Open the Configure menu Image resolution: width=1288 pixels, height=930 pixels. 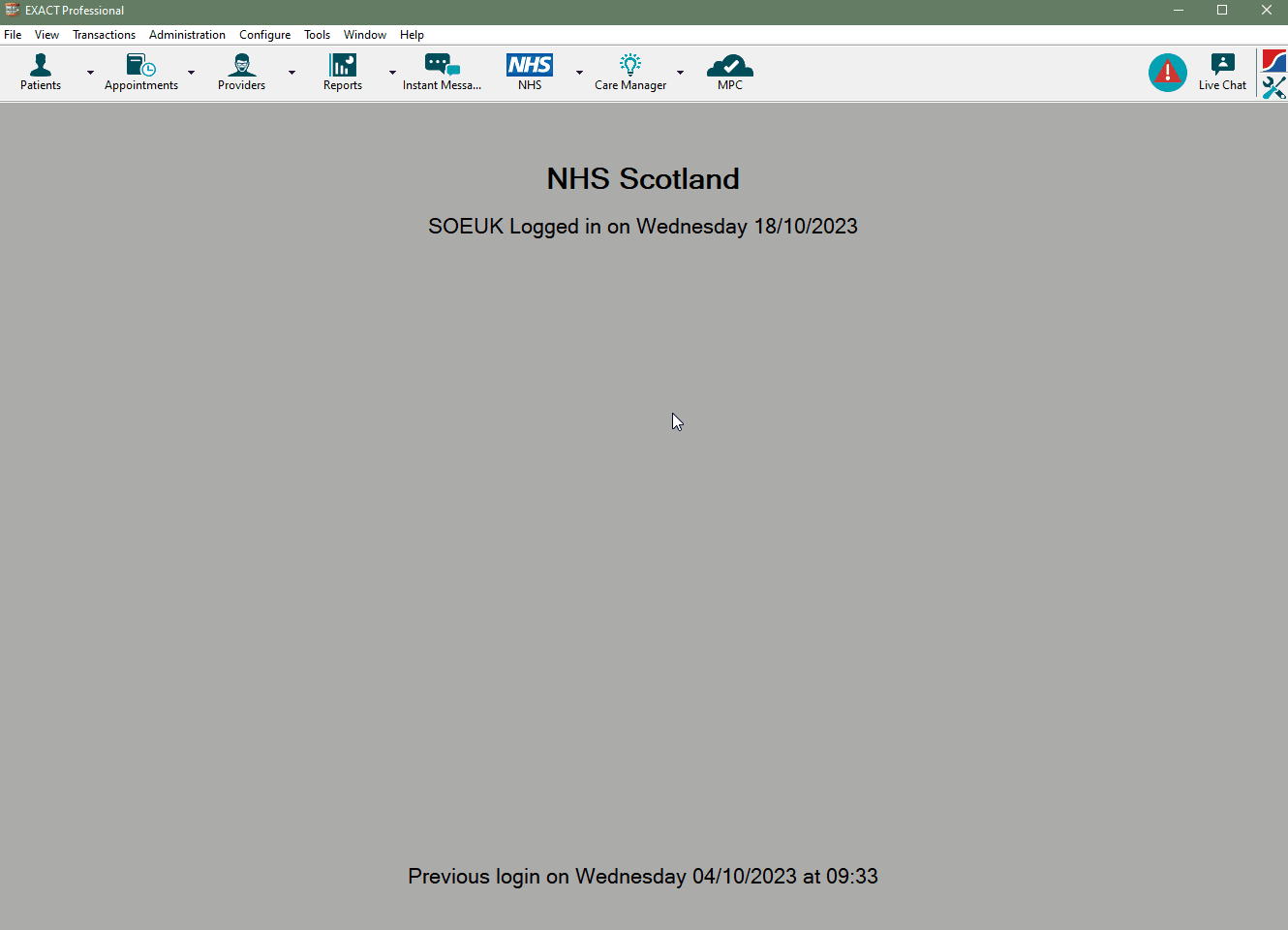click(x=264, y=35)
